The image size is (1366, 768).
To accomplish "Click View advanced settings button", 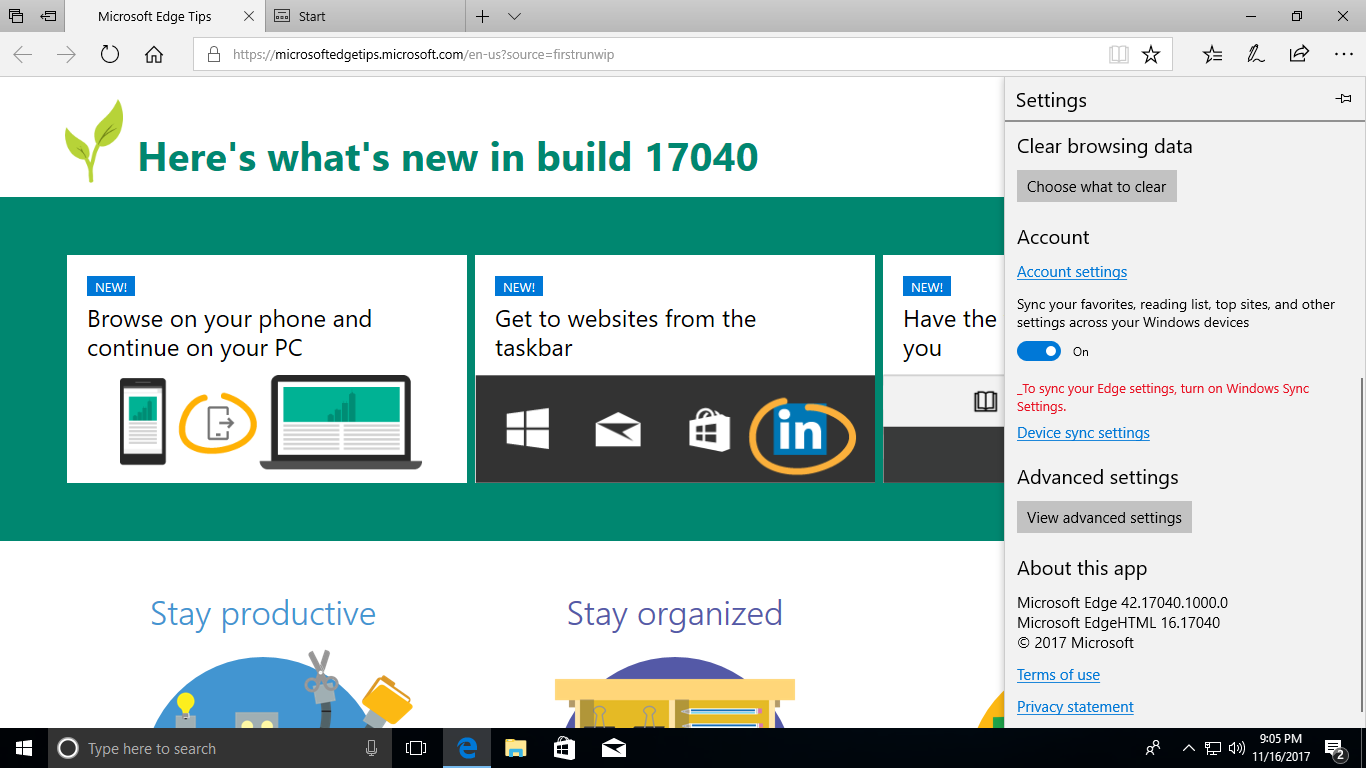I will (x=1104, y=517).
